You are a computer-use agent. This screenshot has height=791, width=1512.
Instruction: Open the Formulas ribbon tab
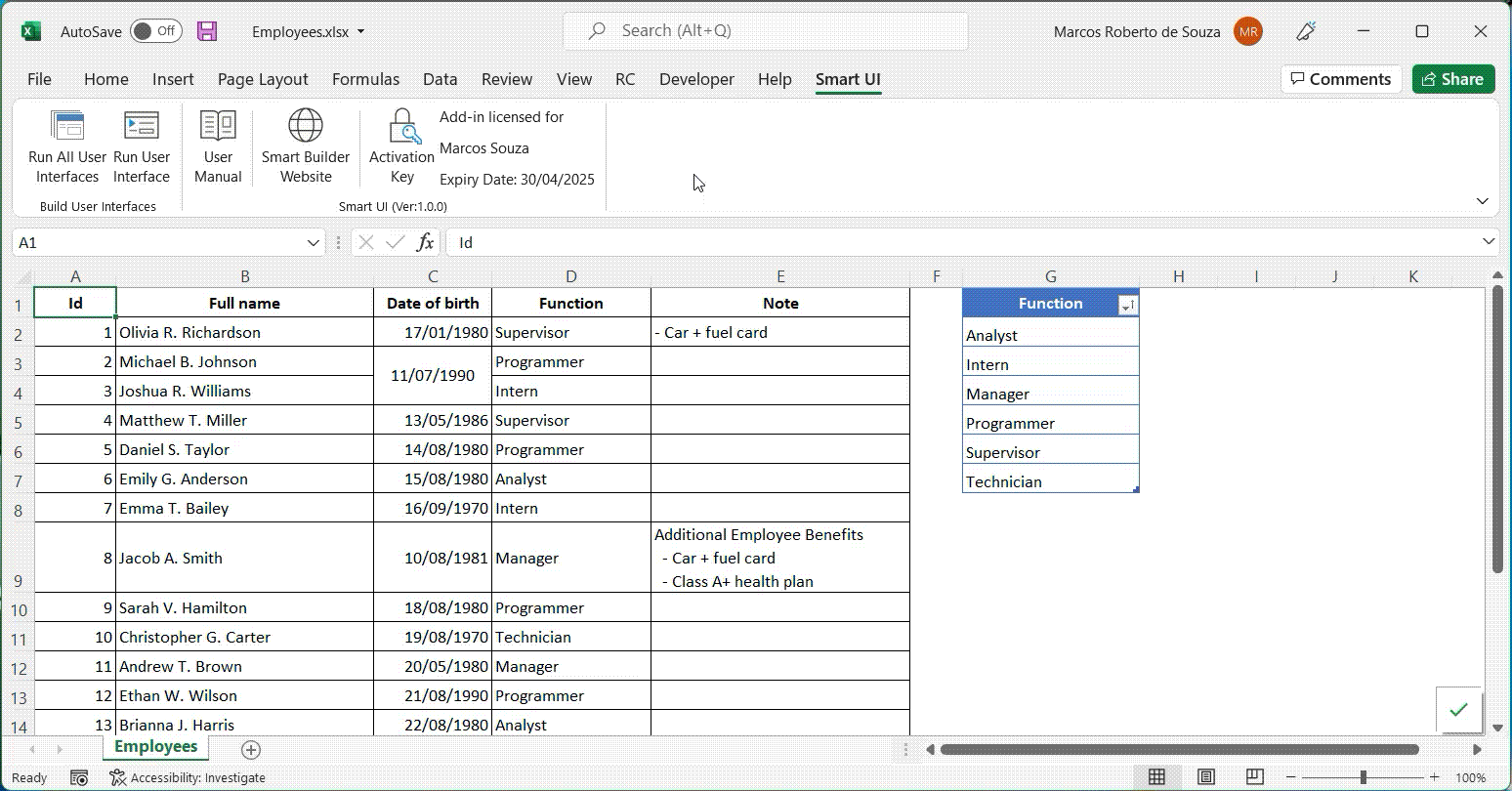pyautogui.click(x=365, y=79)
